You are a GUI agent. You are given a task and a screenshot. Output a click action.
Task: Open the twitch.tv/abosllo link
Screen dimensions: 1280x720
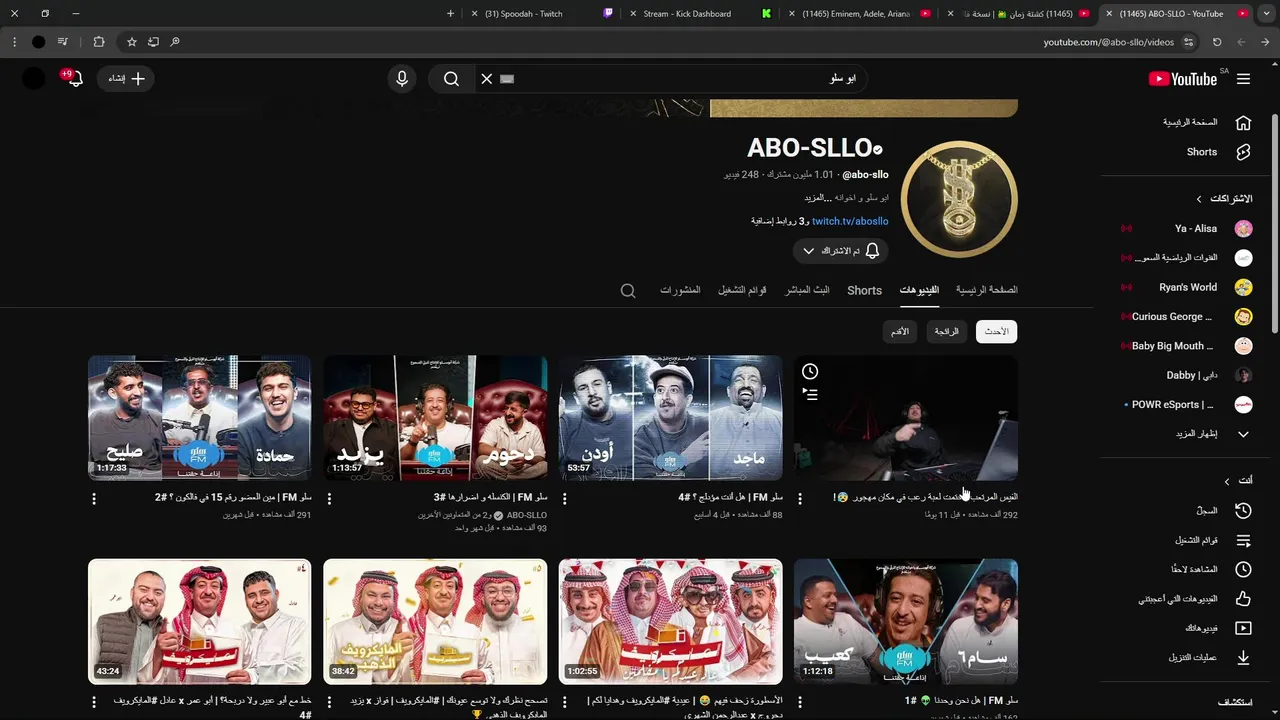pyautogui.click(x=850, y=221)
